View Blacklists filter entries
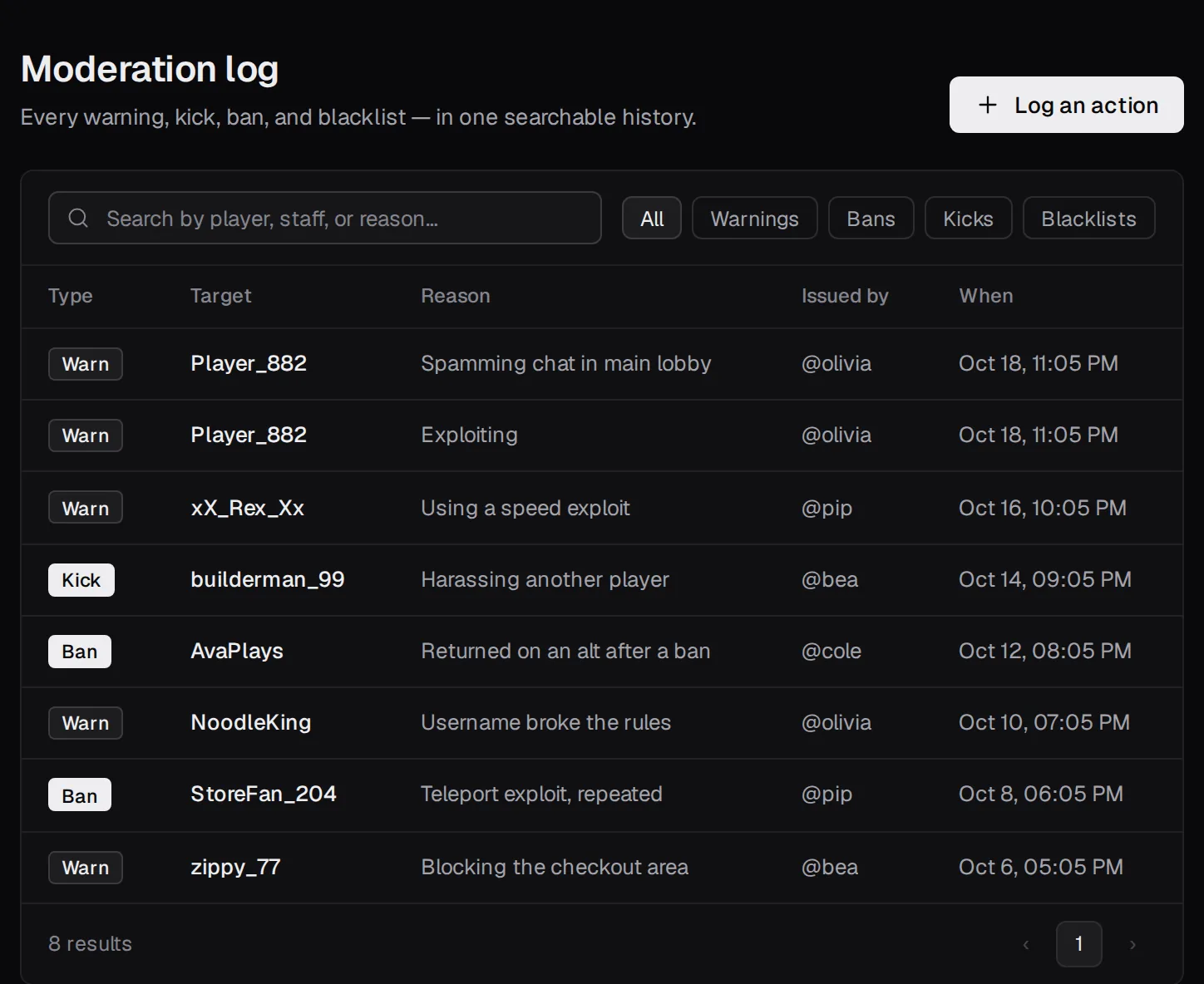1204x984 pixels. click(1088, 218)
